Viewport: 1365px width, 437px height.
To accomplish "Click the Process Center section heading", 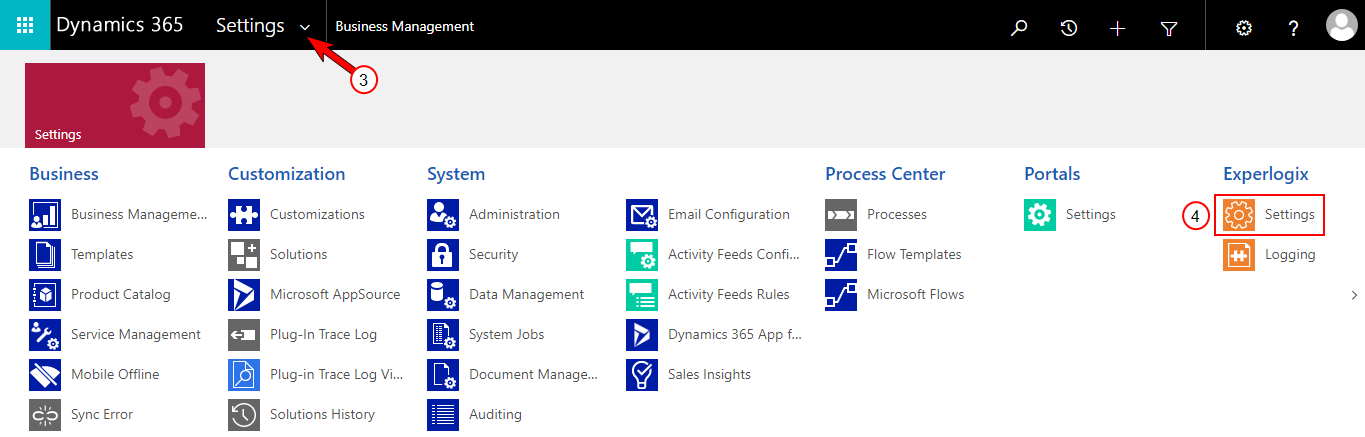I will tap(885, 174).
